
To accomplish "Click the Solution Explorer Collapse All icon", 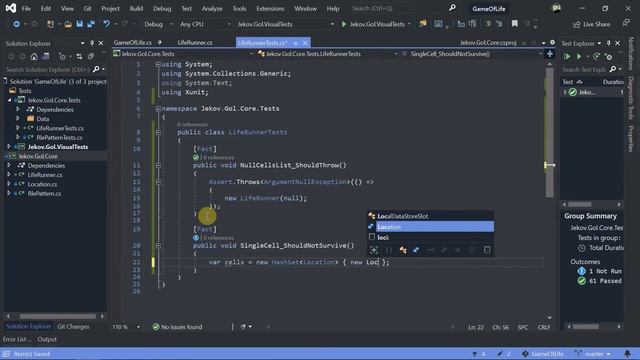I will click(x=91, y=56).
